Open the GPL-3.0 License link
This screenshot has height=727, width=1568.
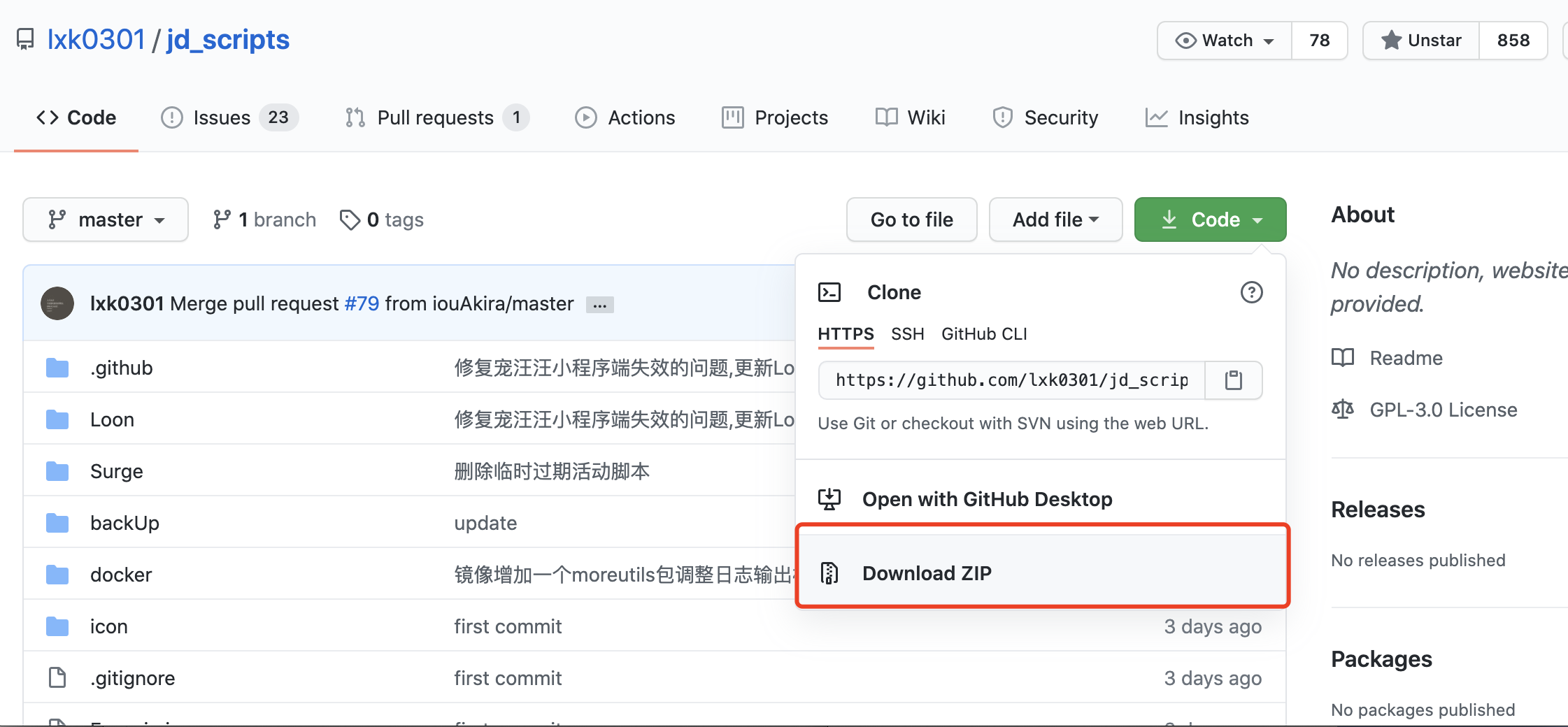click(1444, 410)
